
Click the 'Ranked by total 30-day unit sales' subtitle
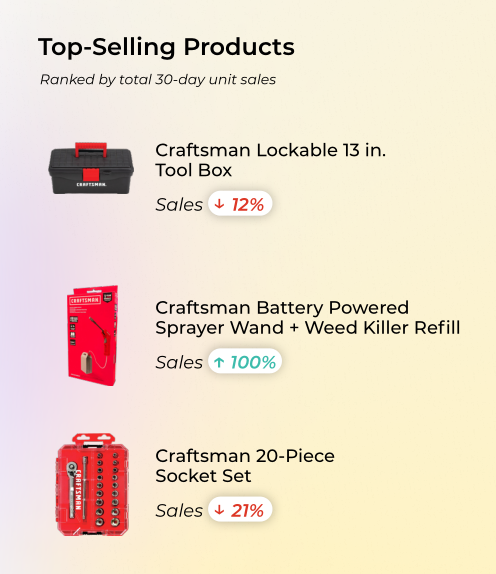click(x=158, y=79)
